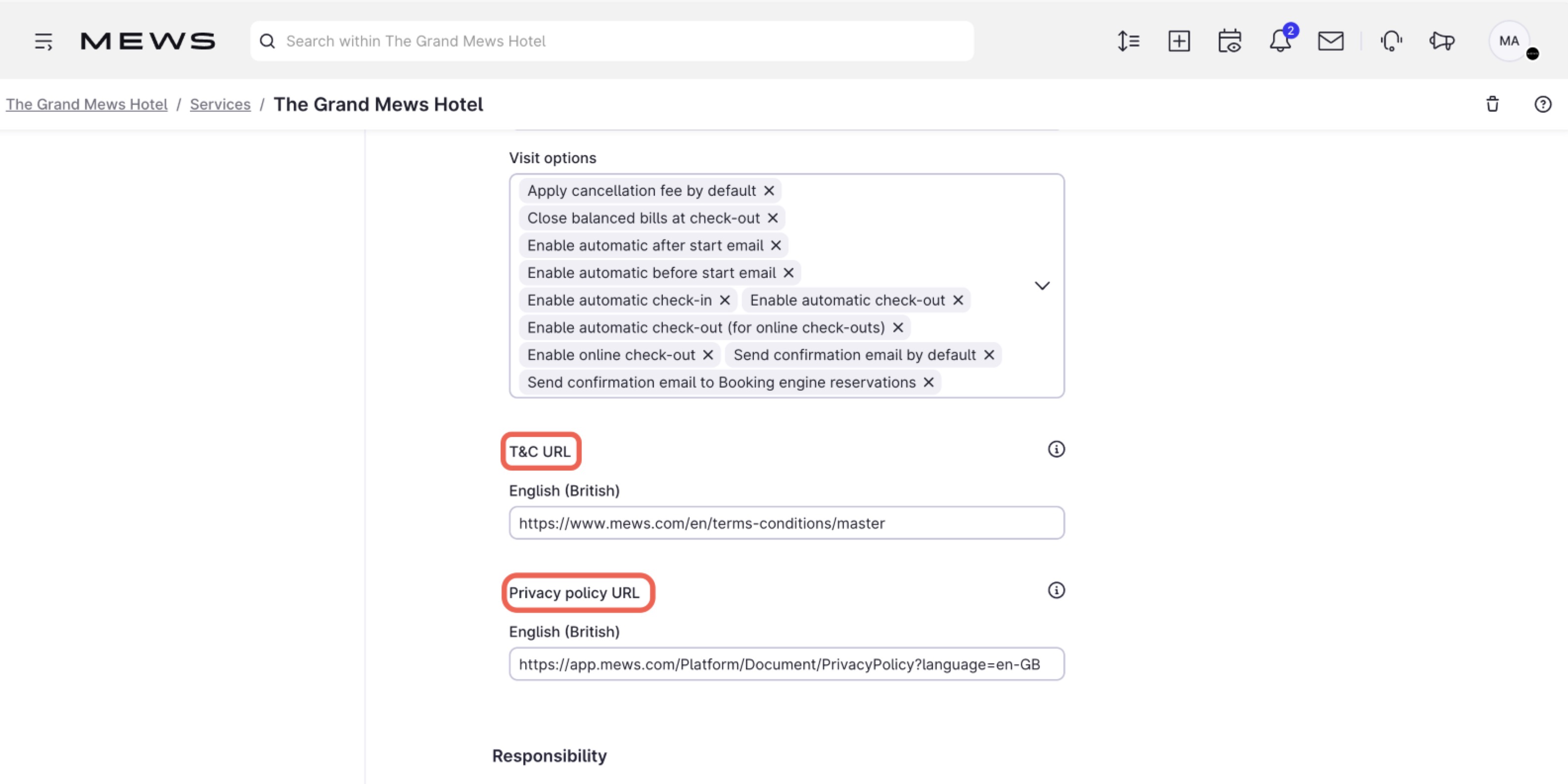Open the megaphone announcements icon
1568x784 pixels.
point(1441,42)
